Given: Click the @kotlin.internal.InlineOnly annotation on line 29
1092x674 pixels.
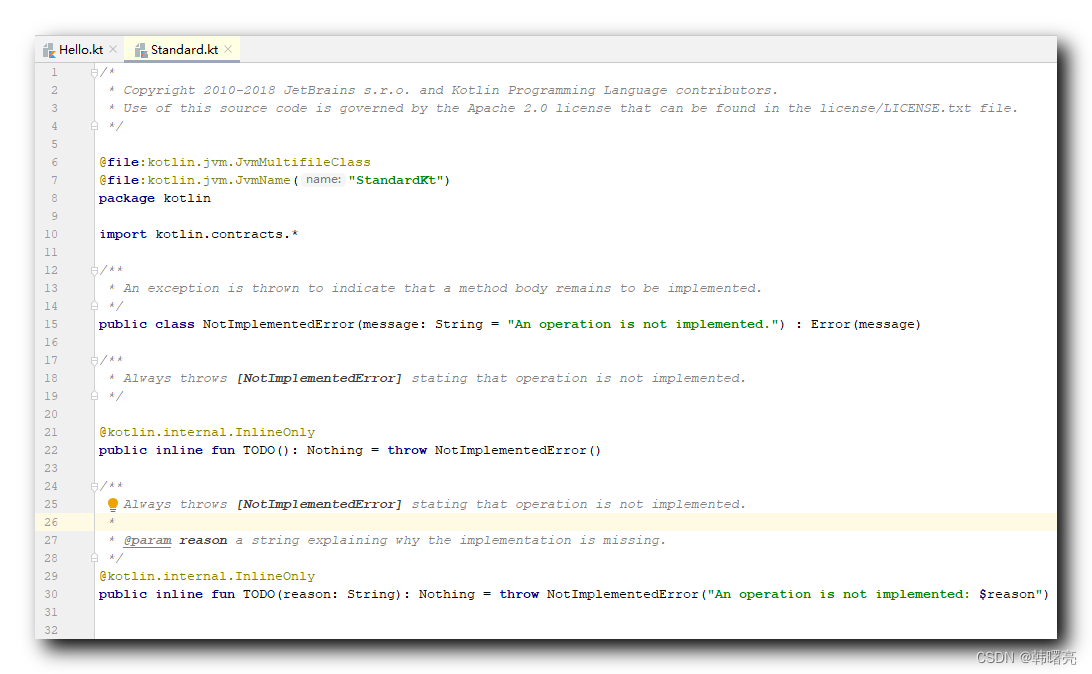Looking at the screenshot, I should pos(207,577).
